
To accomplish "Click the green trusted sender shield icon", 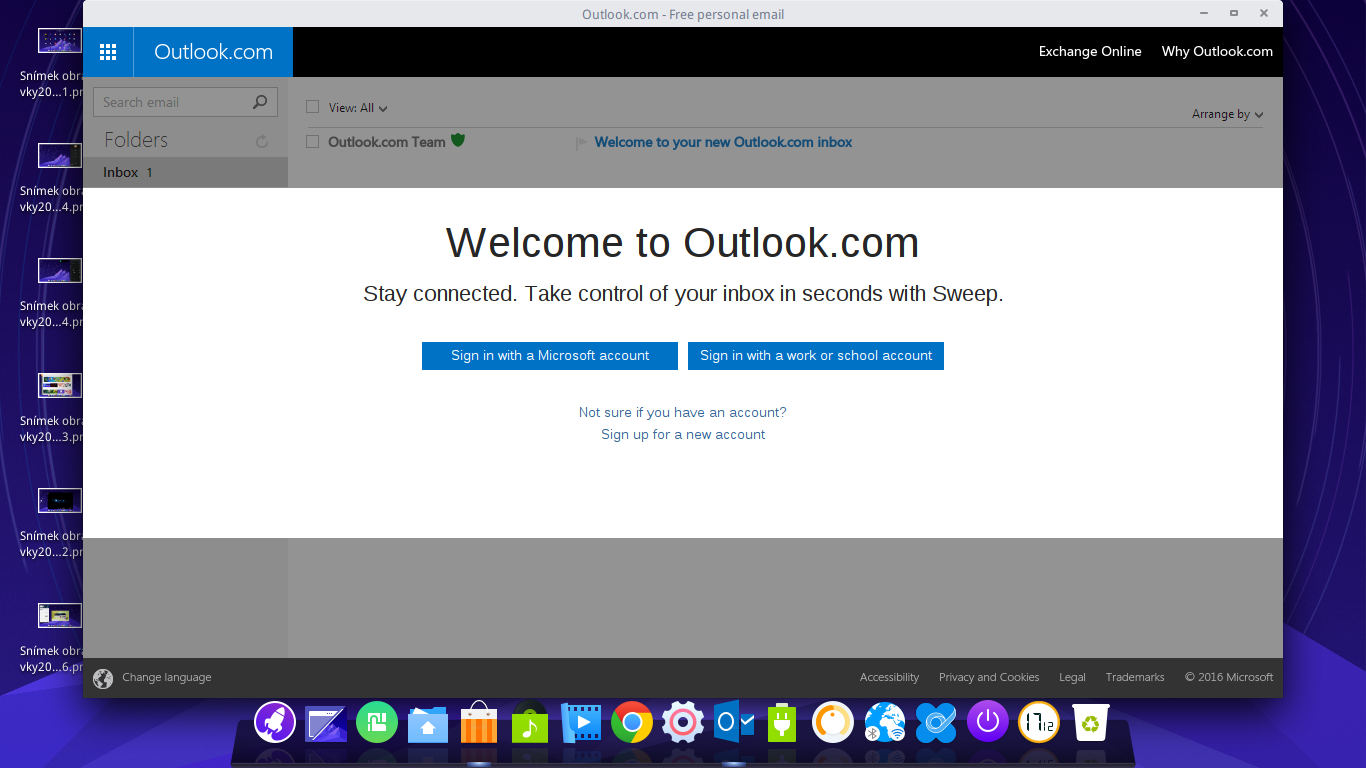I will point(458,140).
